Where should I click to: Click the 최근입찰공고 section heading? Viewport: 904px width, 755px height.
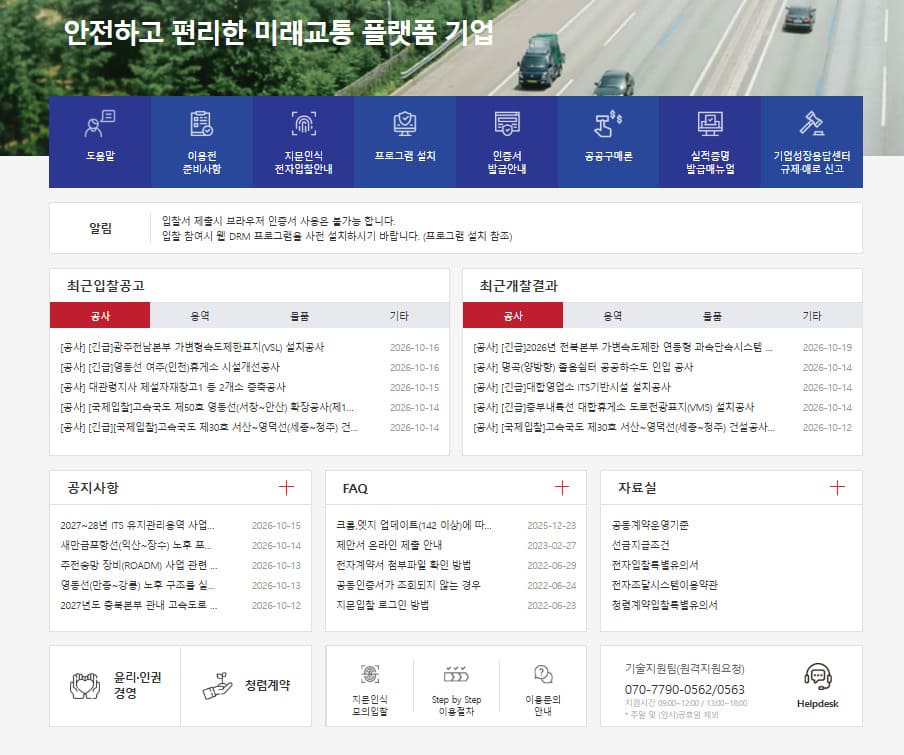[x=106, y=285]
